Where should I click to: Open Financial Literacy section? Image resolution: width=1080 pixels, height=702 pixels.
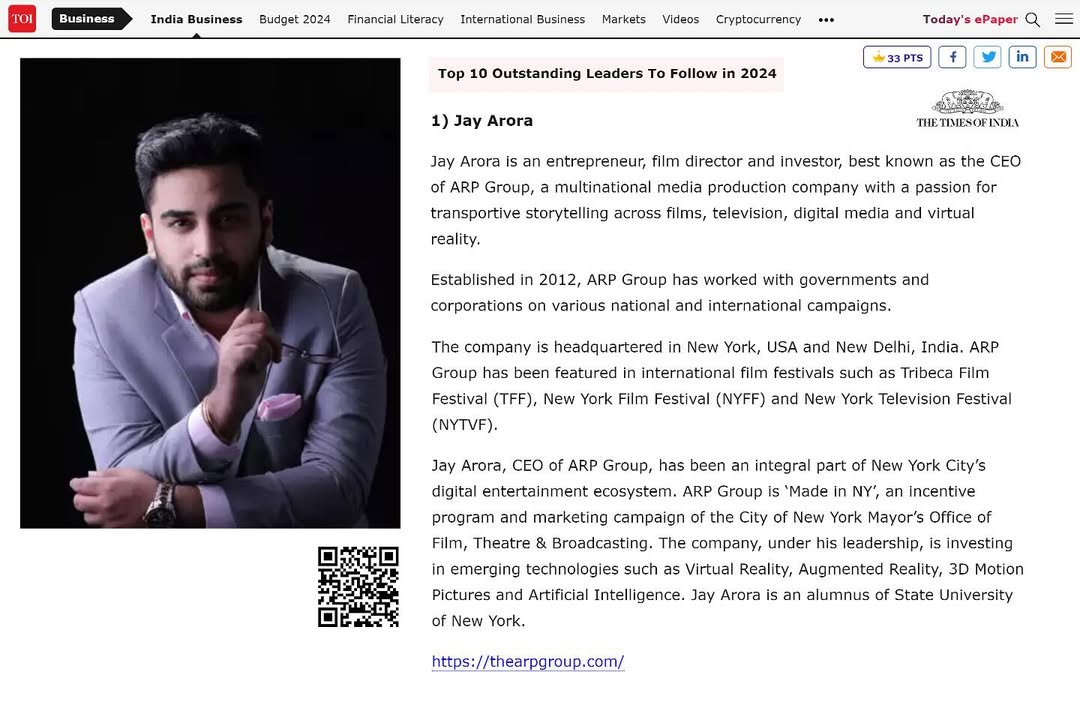[x=395, y=19]
